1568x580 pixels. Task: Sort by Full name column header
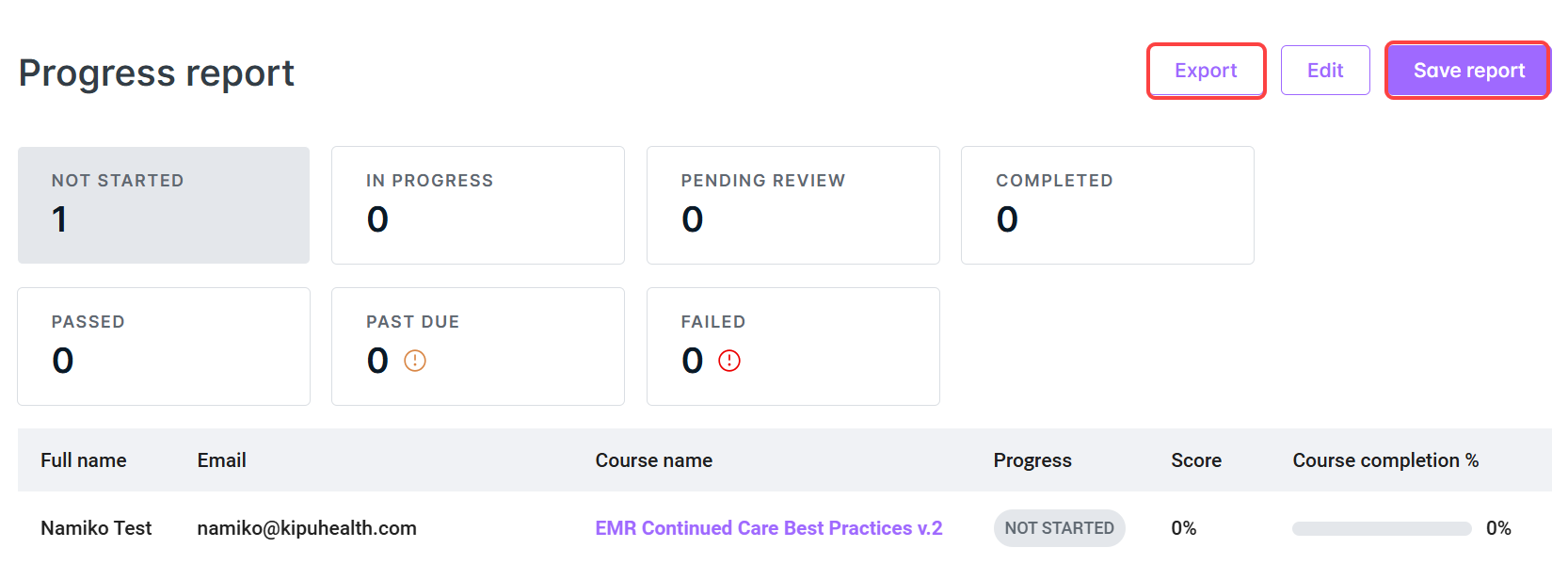pos(84,460)
